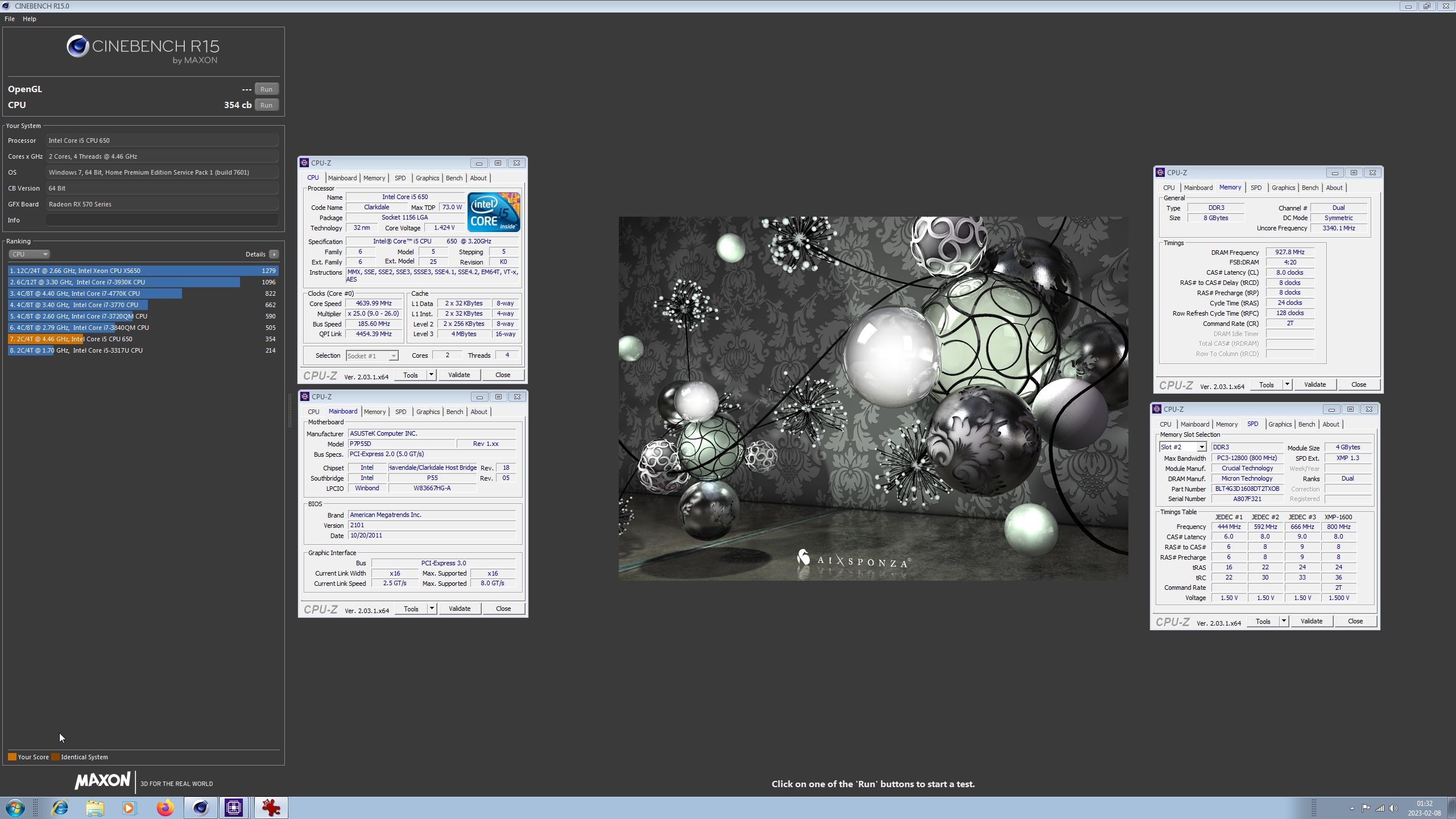Click the Cinebench R15 logo

point(143,49)
